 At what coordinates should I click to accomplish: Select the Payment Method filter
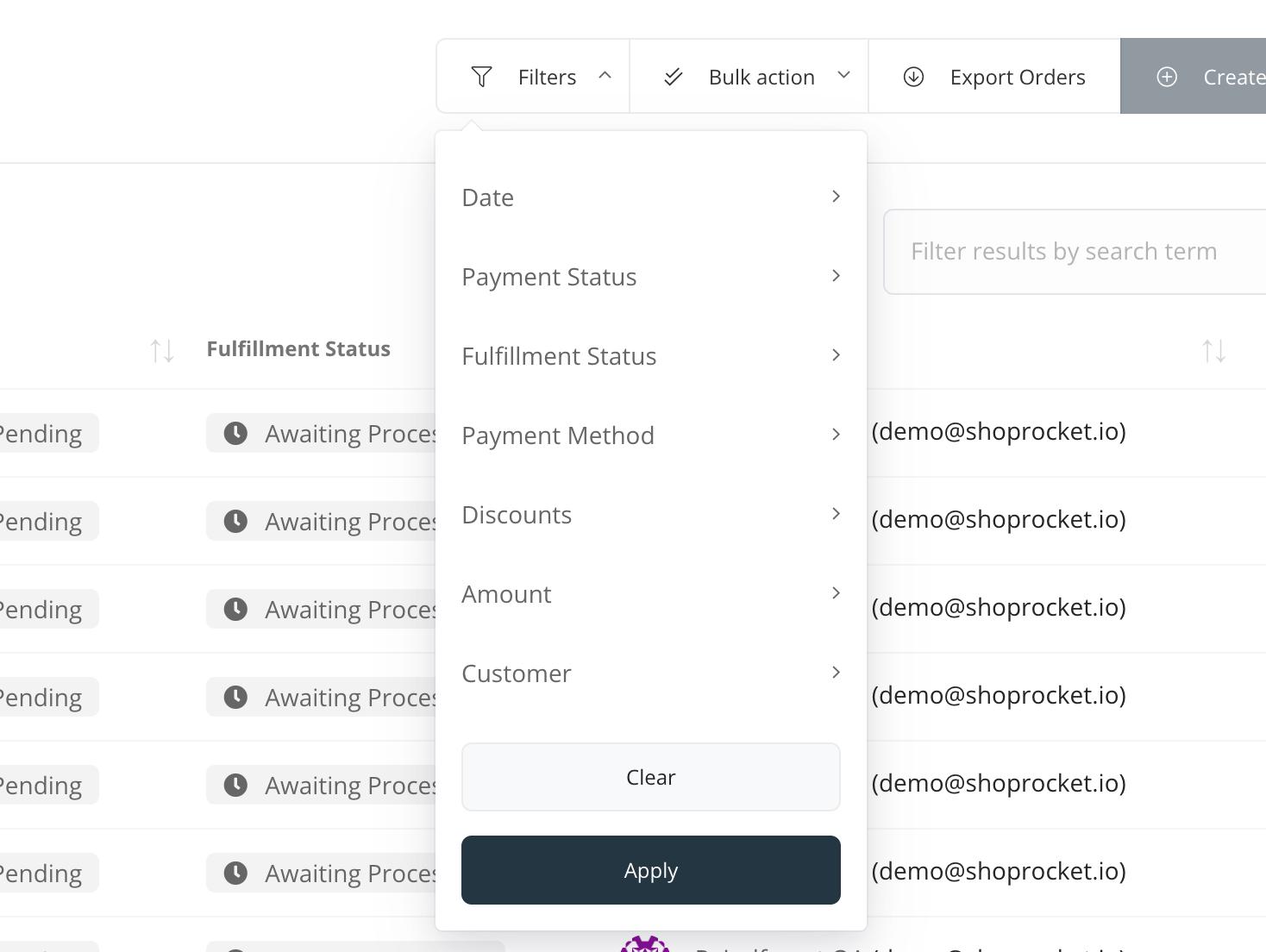651,435
